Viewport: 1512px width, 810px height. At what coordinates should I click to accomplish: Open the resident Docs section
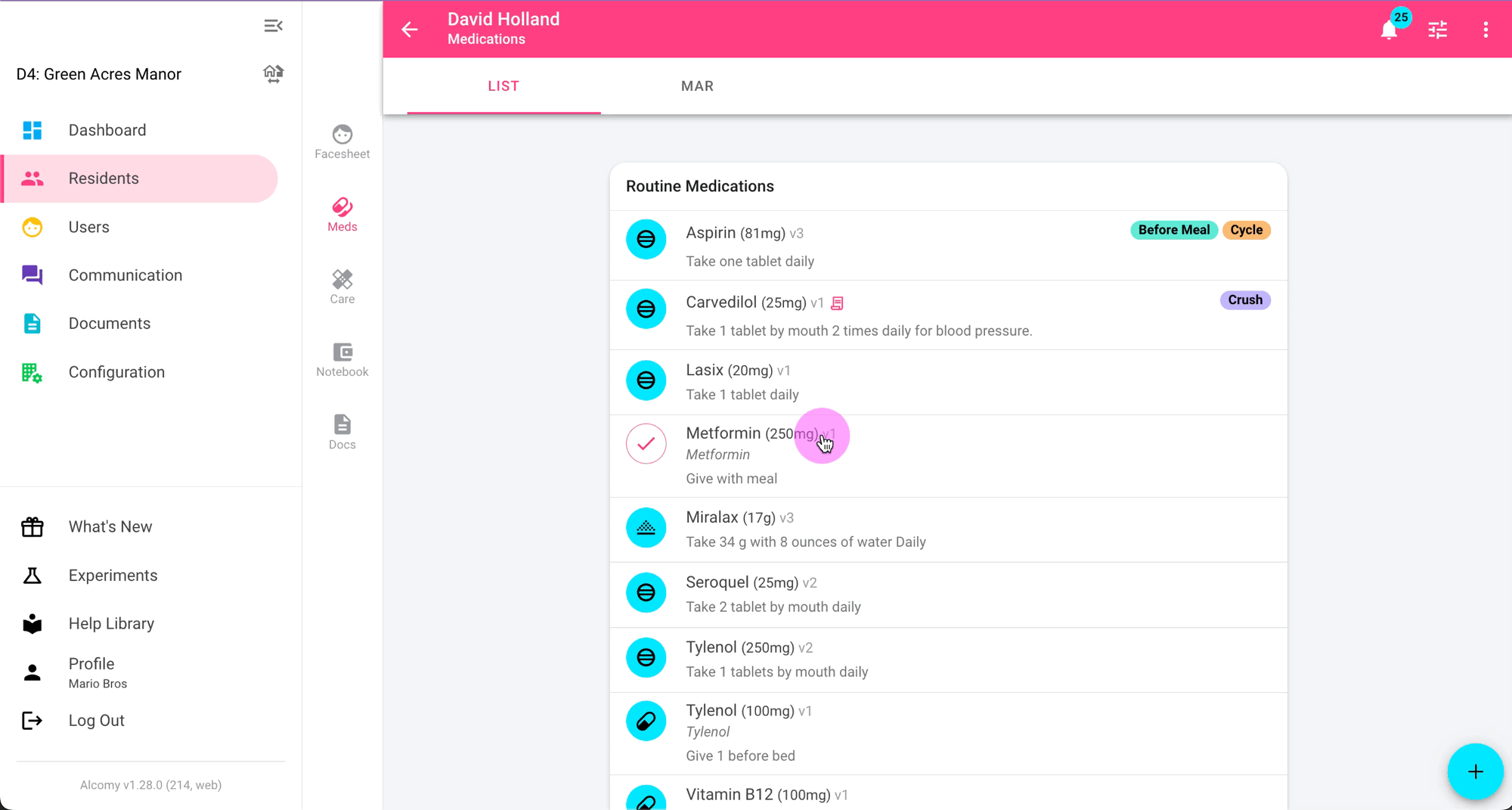[342, 432]
